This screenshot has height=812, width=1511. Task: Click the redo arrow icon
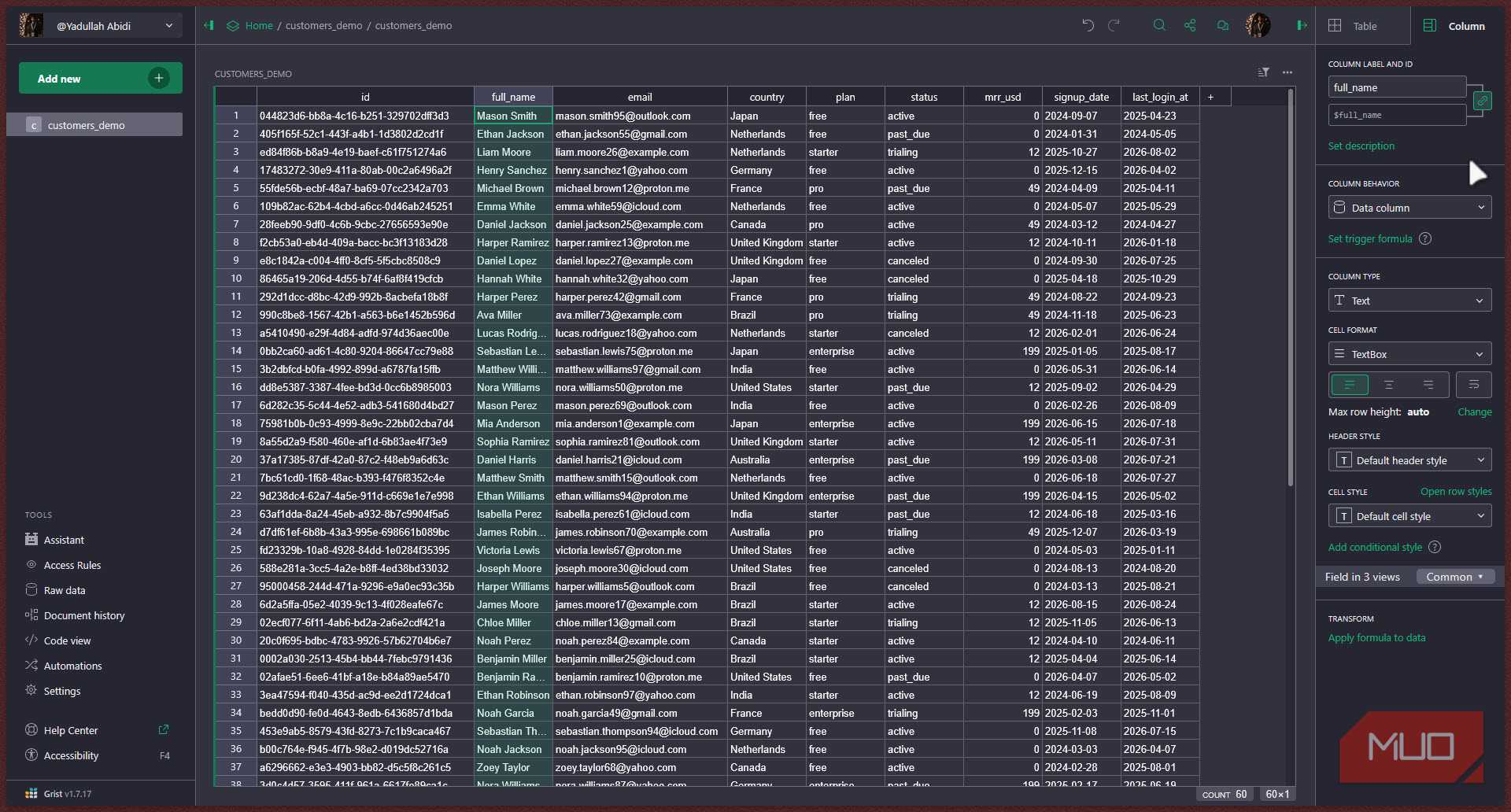pyautogui.click(x=1114, y=25)
